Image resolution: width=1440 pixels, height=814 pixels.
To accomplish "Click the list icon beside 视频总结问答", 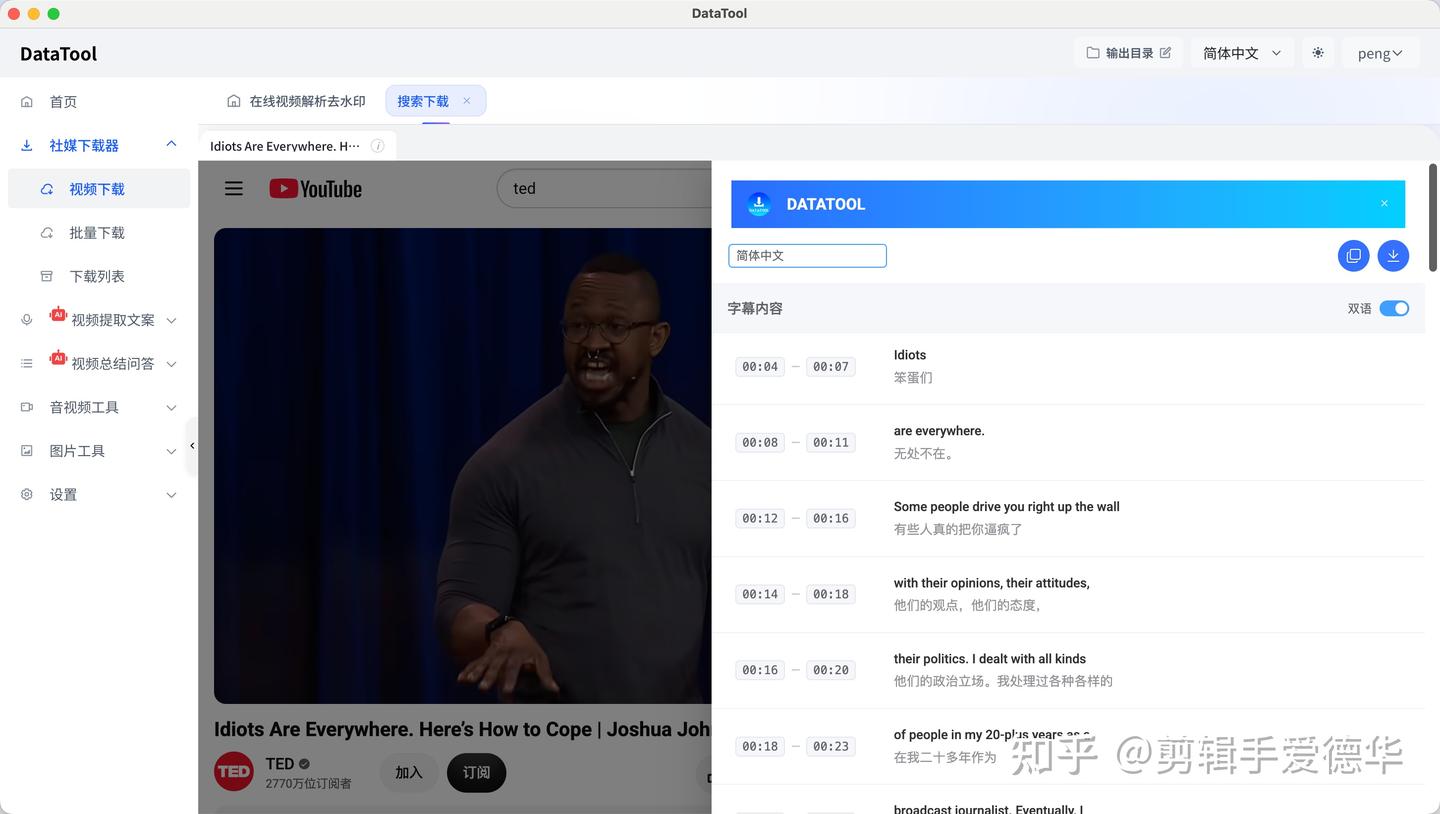I will point(27,364).
